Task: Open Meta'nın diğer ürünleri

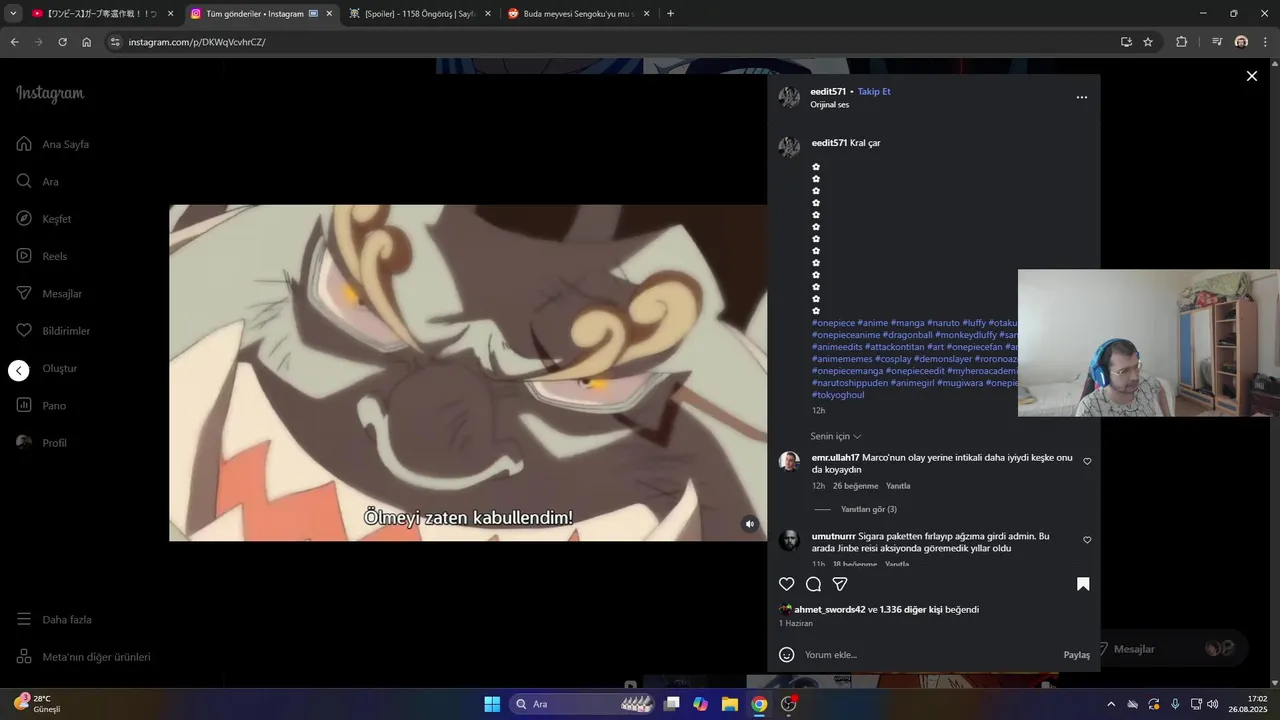Action: 83,657
